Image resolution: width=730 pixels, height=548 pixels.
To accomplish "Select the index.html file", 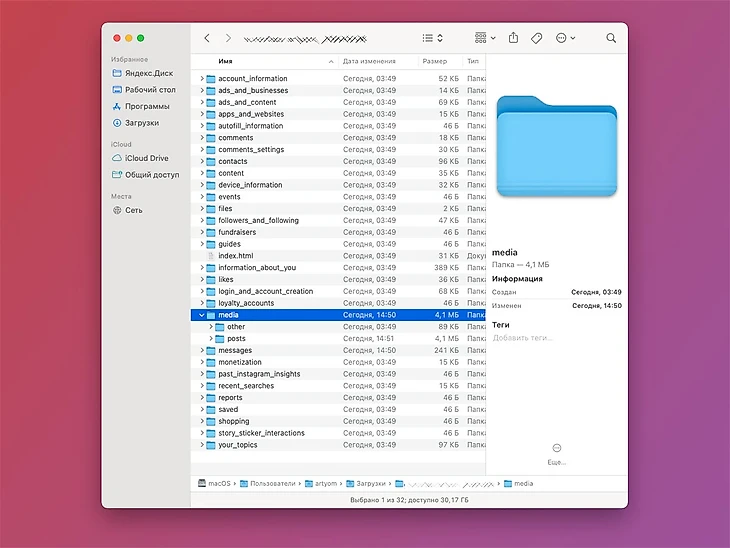I will click(x=235, y=256).
